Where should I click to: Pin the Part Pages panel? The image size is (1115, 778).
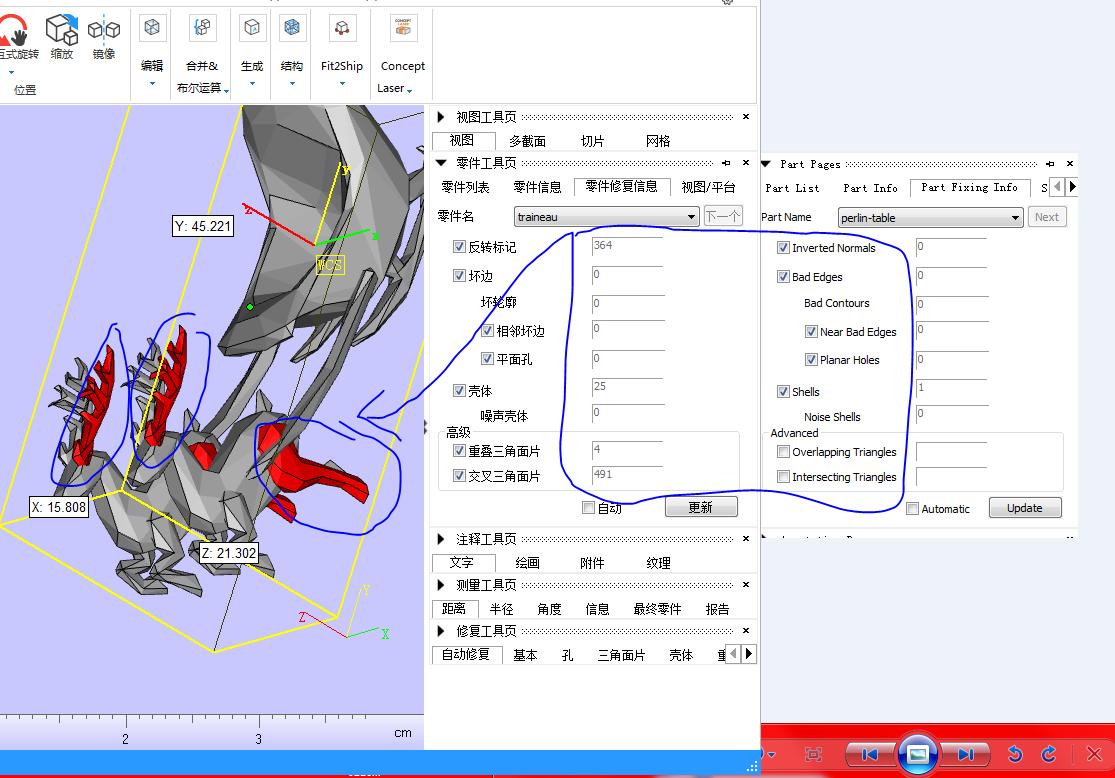pyautogui.click(x=1050, y=164)
